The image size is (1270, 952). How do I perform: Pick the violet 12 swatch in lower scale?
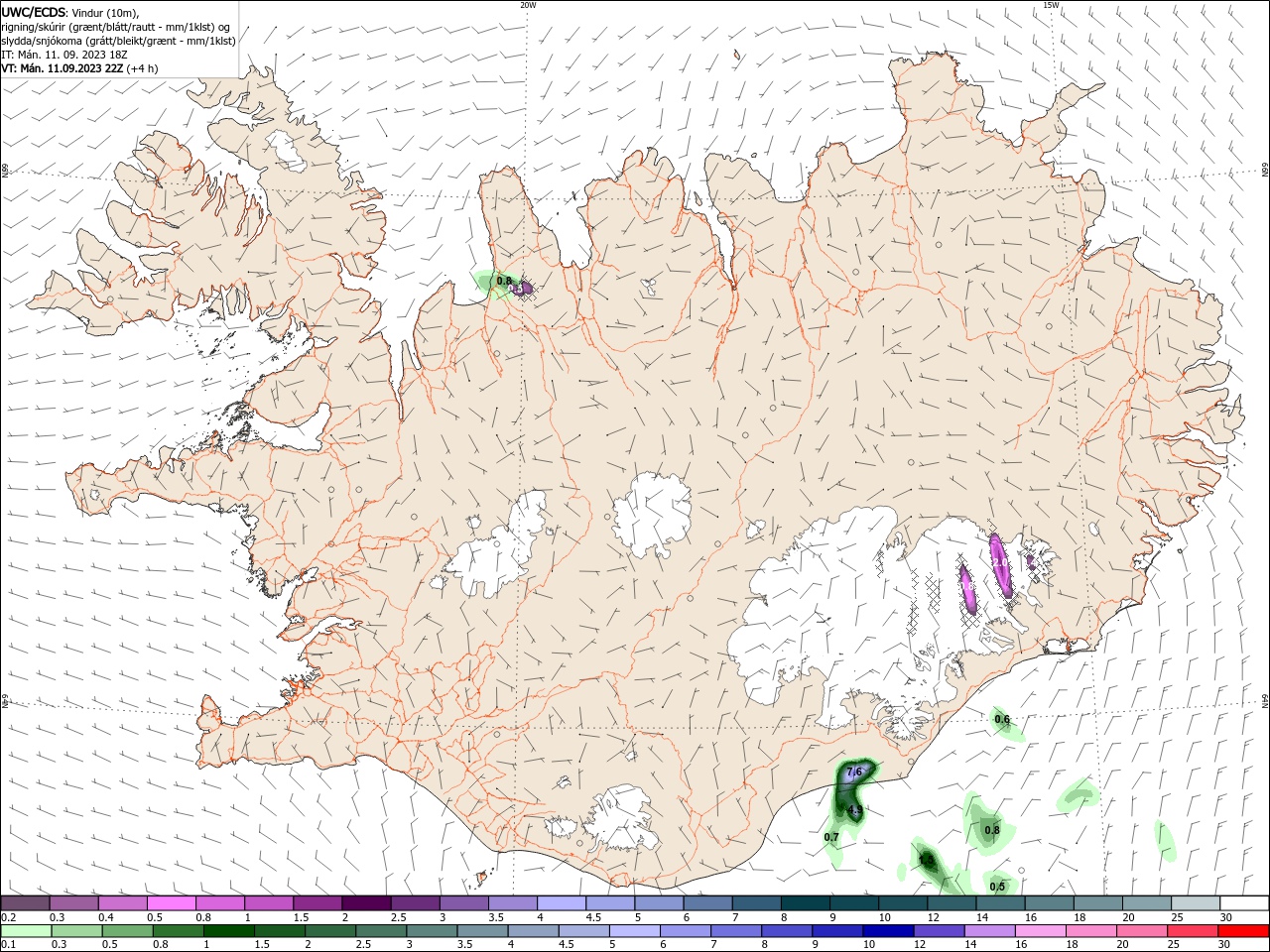[x=938, y=931]
